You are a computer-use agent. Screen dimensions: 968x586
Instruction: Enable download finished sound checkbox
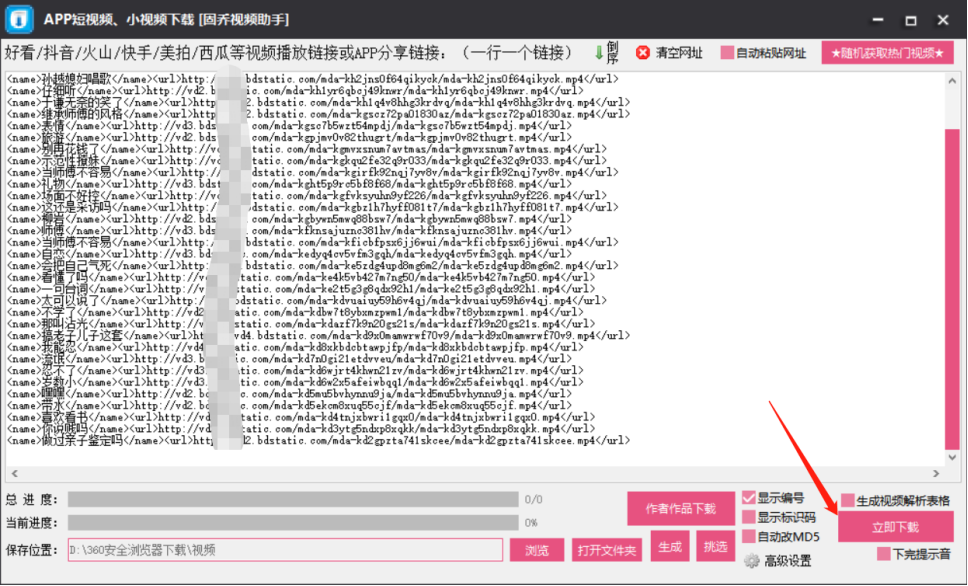[884, 554]
